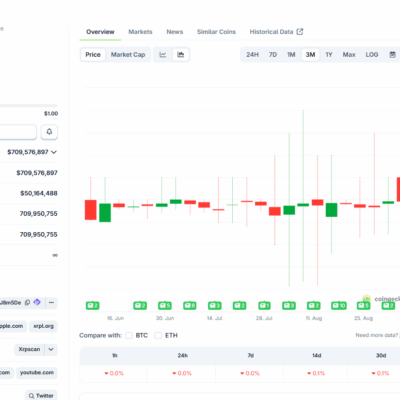Screen dimensions: 400x400
Task: Click the 14d column header
Action: pos(316,356)
